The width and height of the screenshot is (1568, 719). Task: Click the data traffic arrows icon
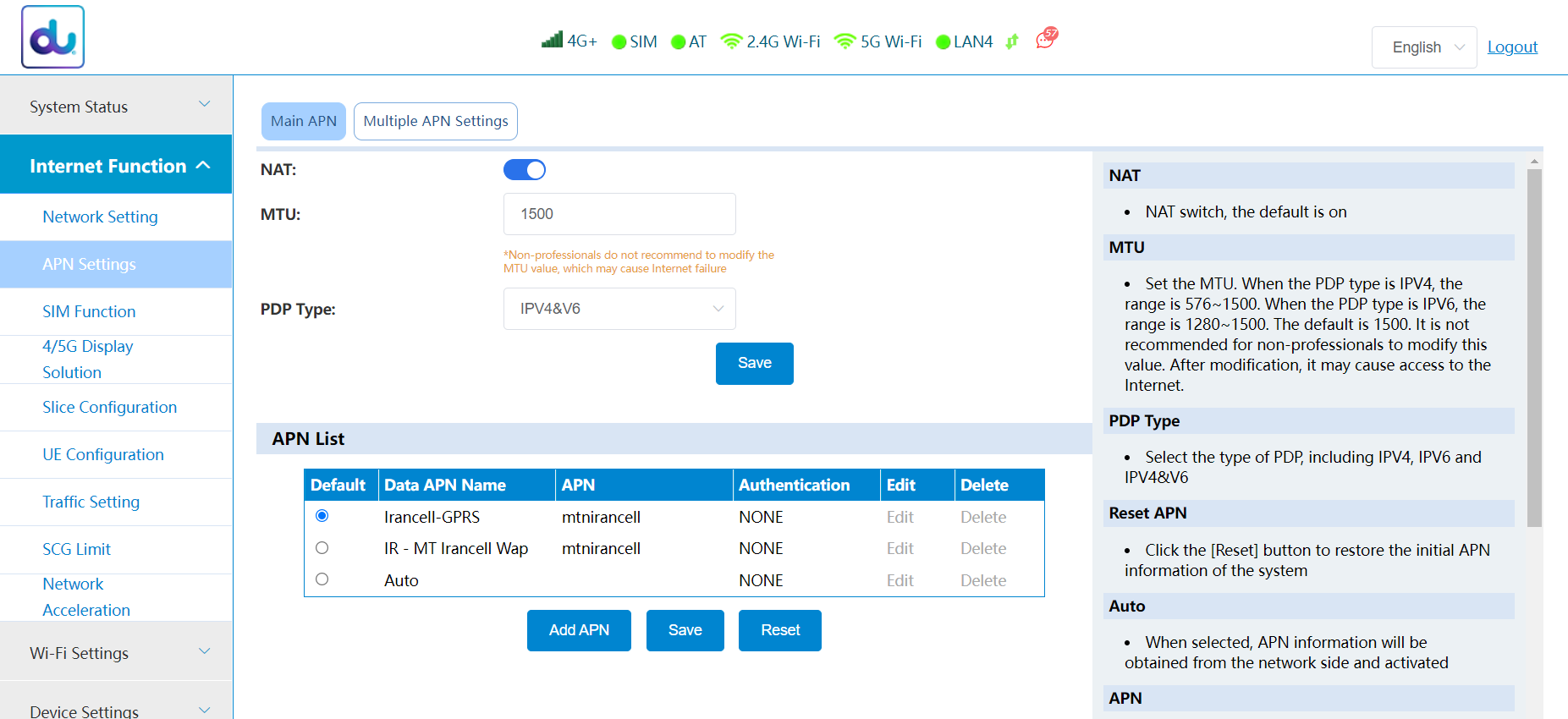point(1012,41)
